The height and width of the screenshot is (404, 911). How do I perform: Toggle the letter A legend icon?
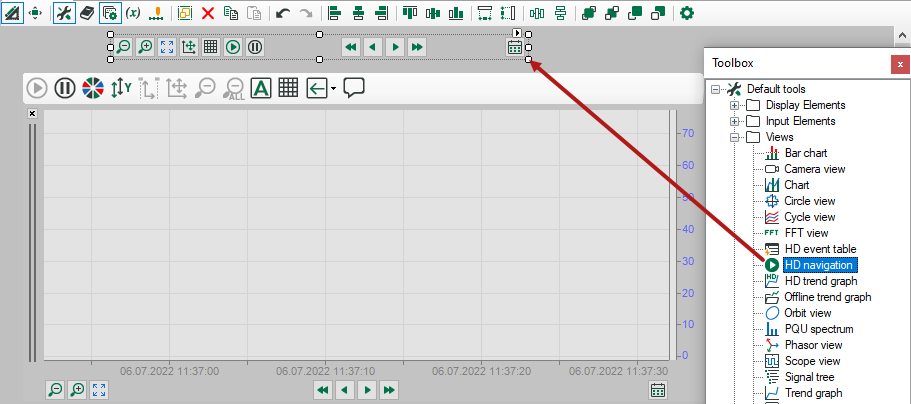click(x=261, y=88)
